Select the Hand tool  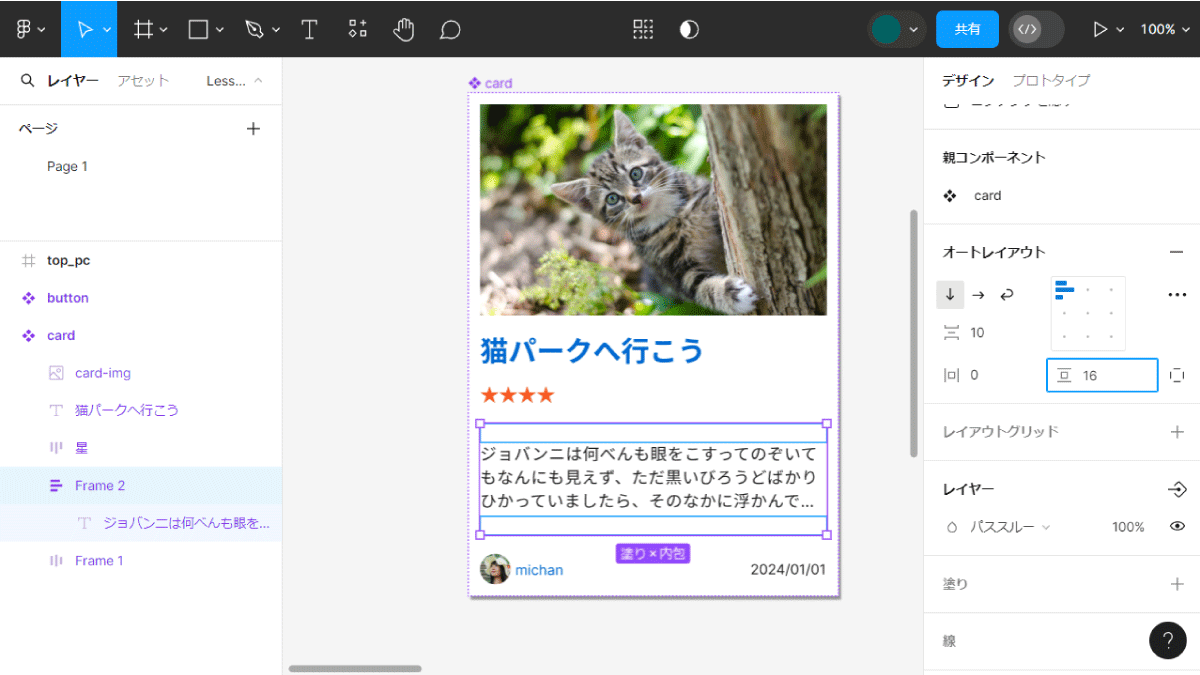point(403,29)
